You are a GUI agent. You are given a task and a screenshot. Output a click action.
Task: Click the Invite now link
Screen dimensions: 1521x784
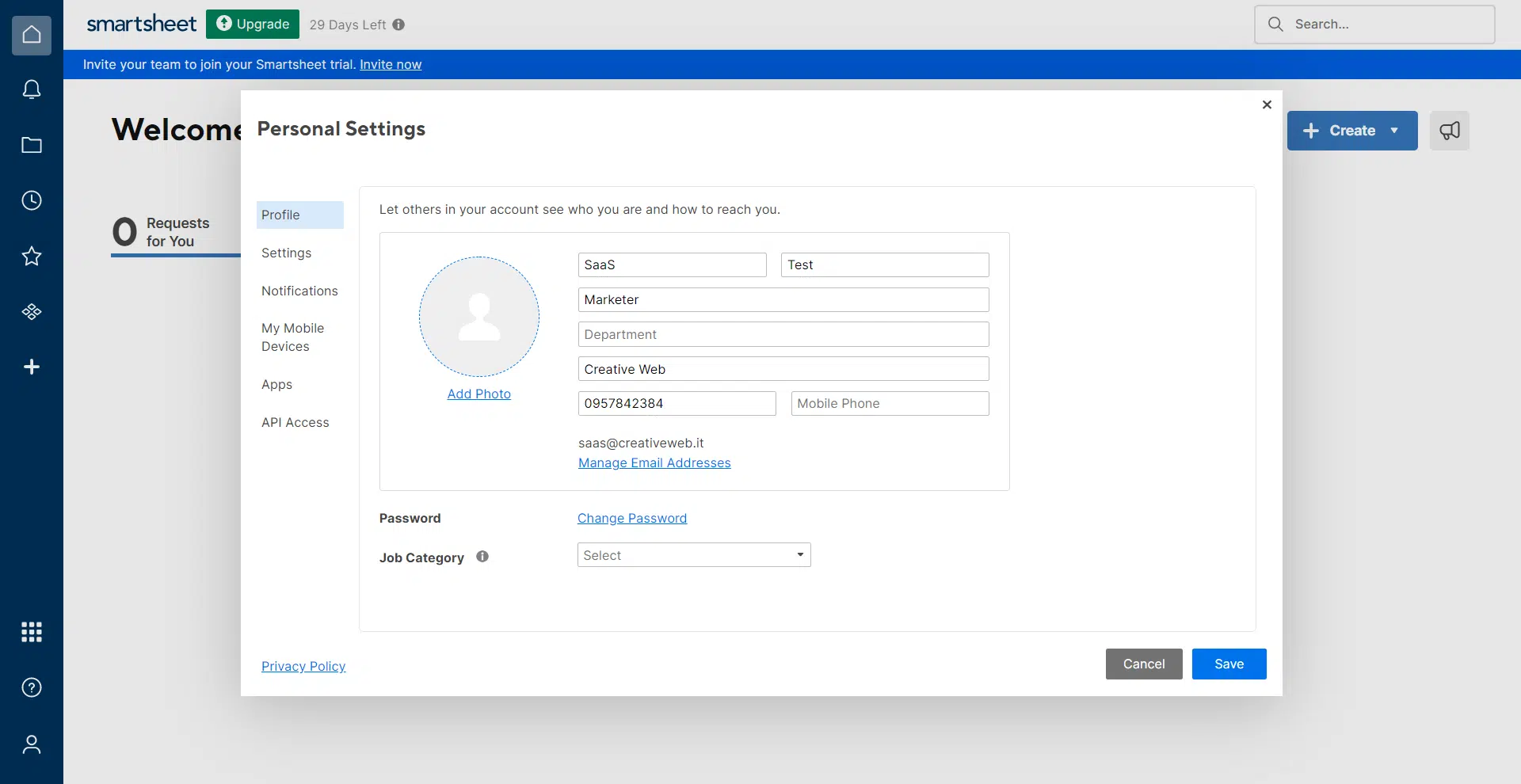[391, 64]
